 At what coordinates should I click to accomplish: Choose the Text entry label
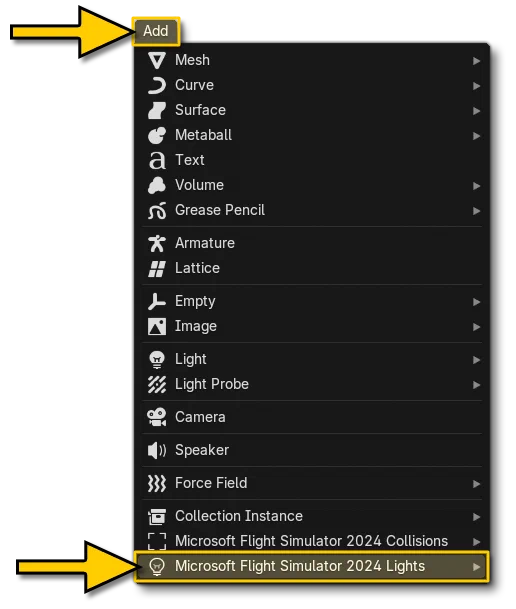[189, 160]
